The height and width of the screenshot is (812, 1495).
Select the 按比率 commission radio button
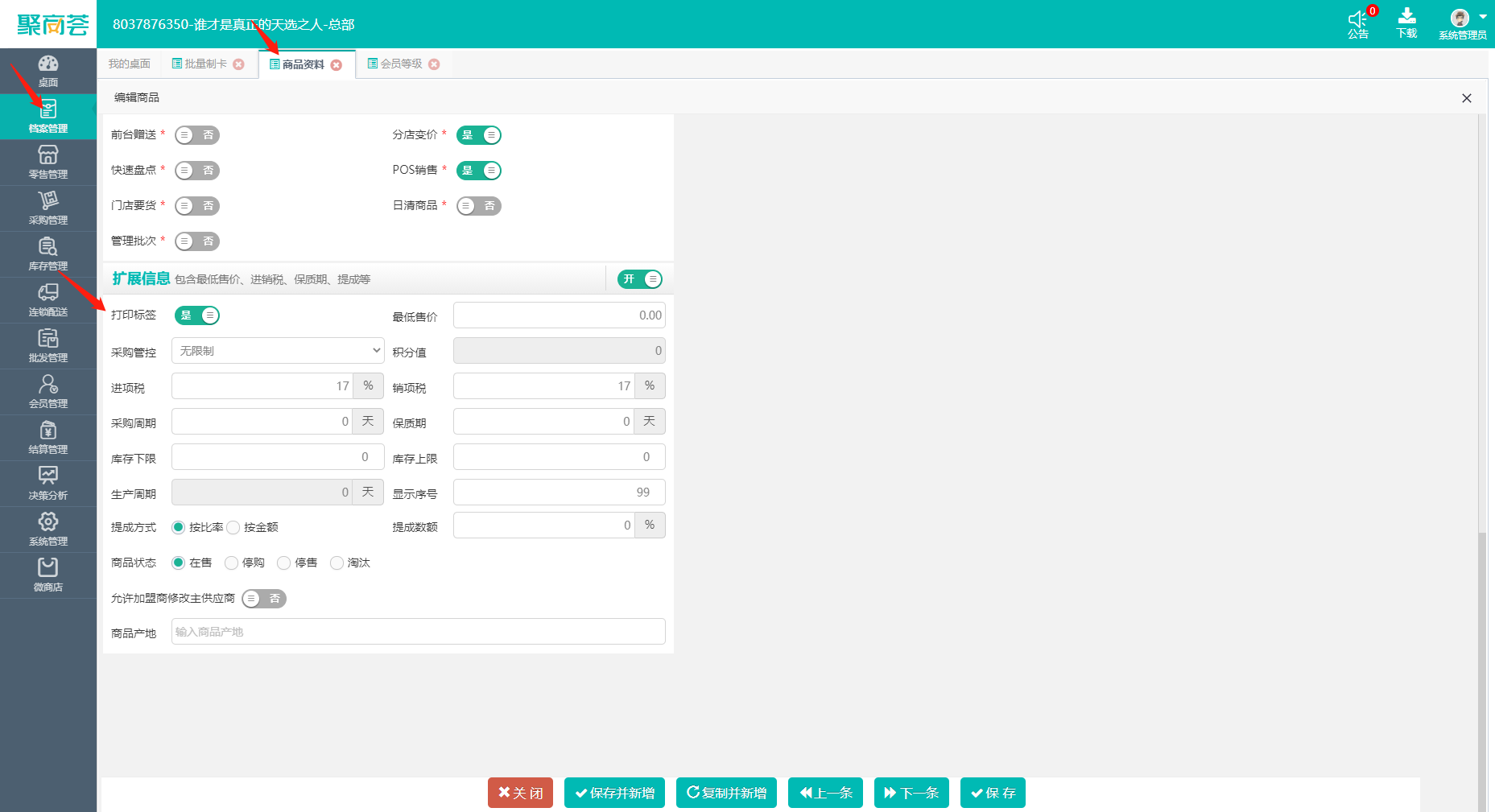(179, 528)
